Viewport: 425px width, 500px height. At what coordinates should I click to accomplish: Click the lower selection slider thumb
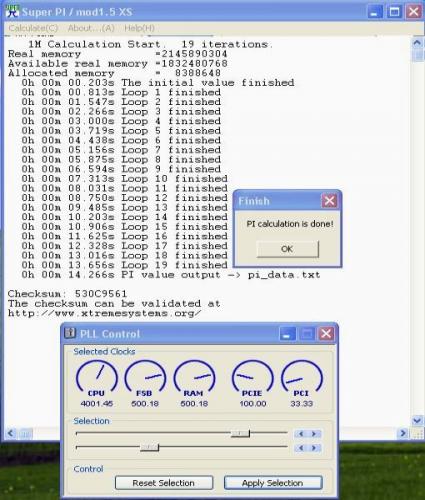point(149,447)
